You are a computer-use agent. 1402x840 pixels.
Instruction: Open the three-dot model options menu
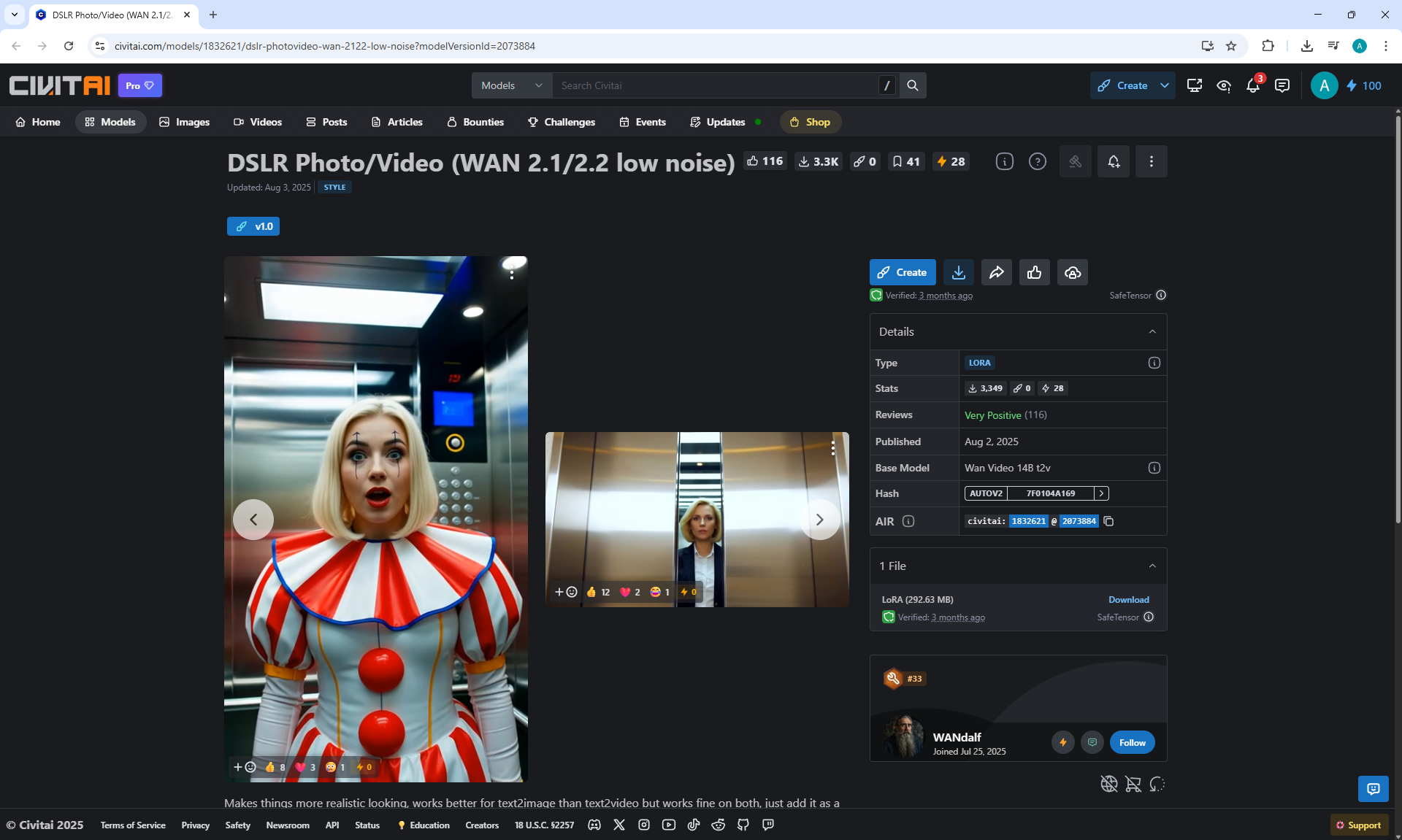(x=1151, y=161)
